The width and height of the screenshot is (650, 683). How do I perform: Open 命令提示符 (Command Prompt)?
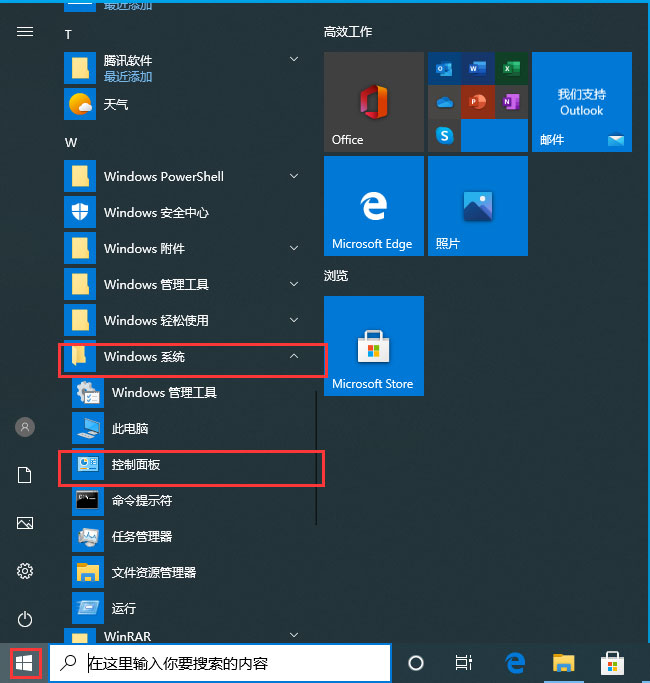(142, 501)
